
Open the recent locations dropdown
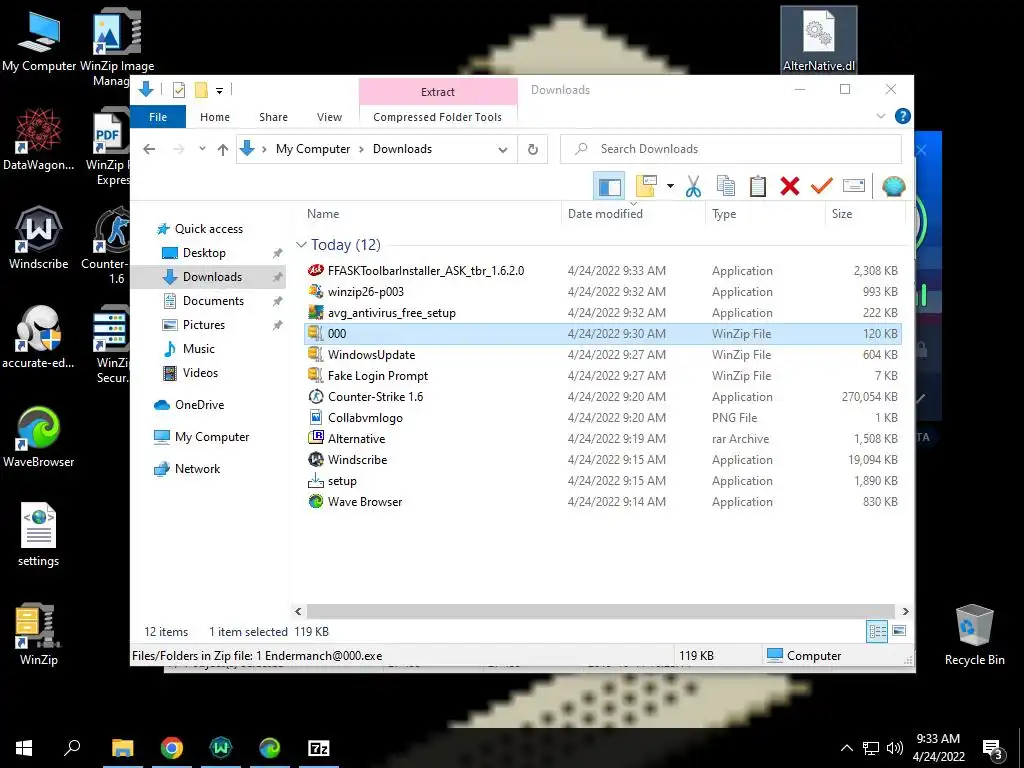click(202, 149)
